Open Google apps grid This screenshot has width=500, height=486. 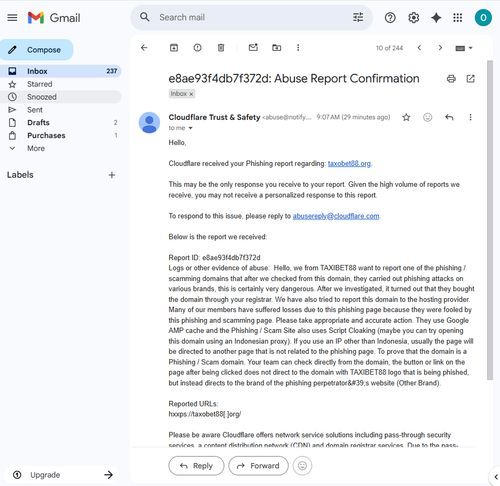click(x=458, y=18)
